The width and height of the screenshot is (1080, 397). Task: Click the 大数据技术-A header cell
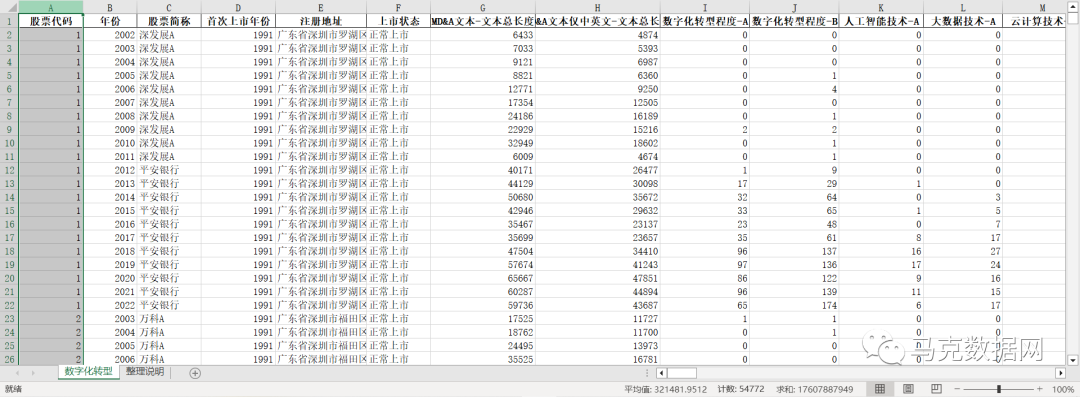pos(963,21)
